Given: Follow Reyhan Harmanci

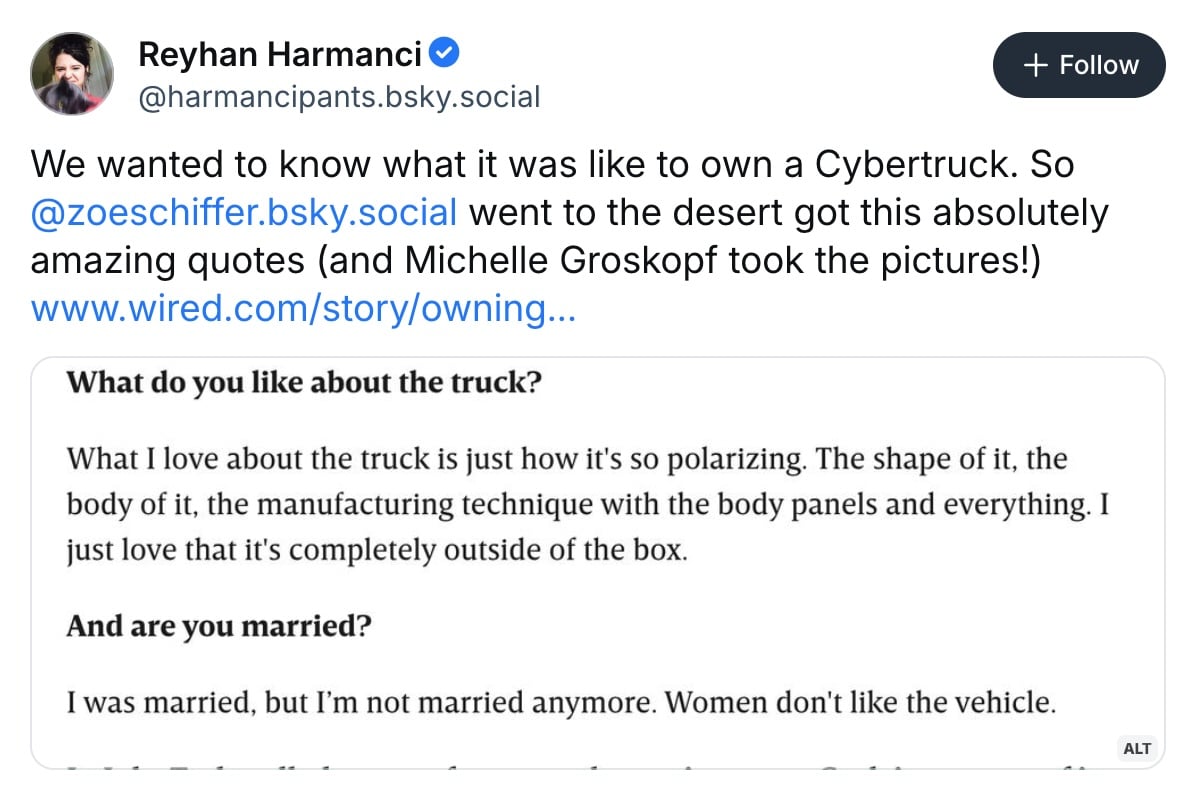Looking at the screenshot, I should coord(1079,65).
